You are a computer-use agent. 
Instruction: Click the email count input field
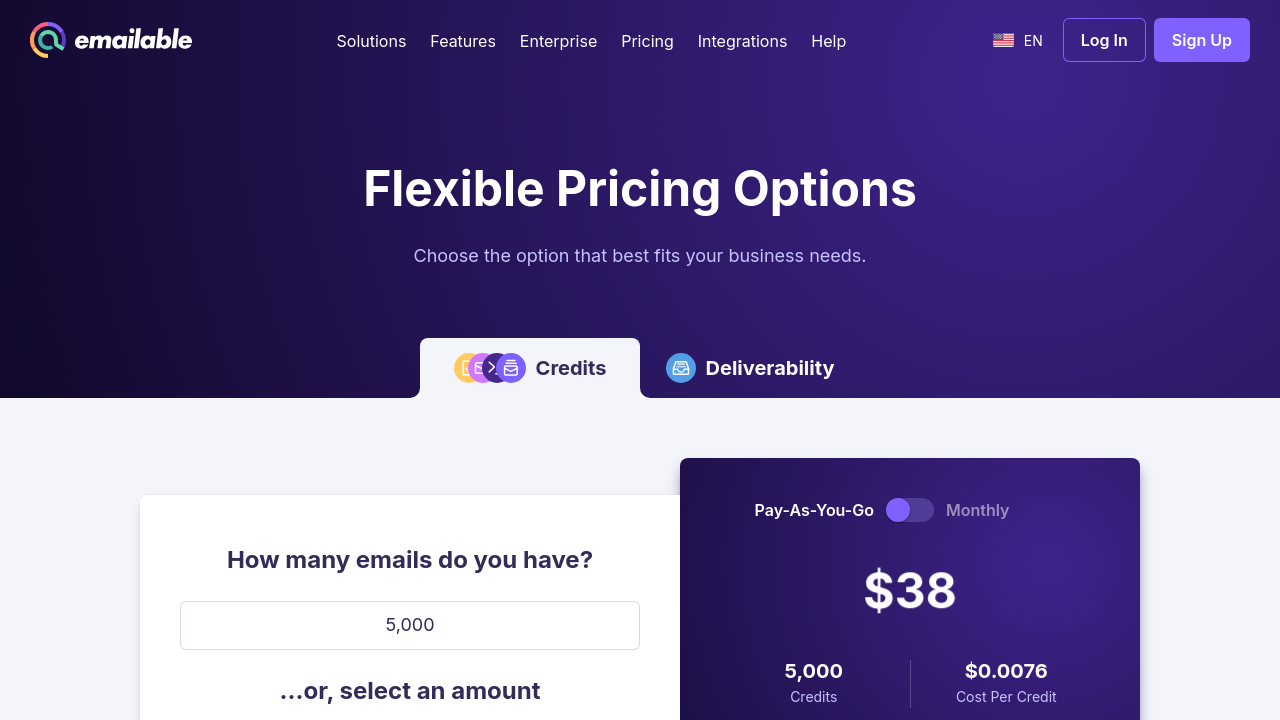(x=410, y=625)
